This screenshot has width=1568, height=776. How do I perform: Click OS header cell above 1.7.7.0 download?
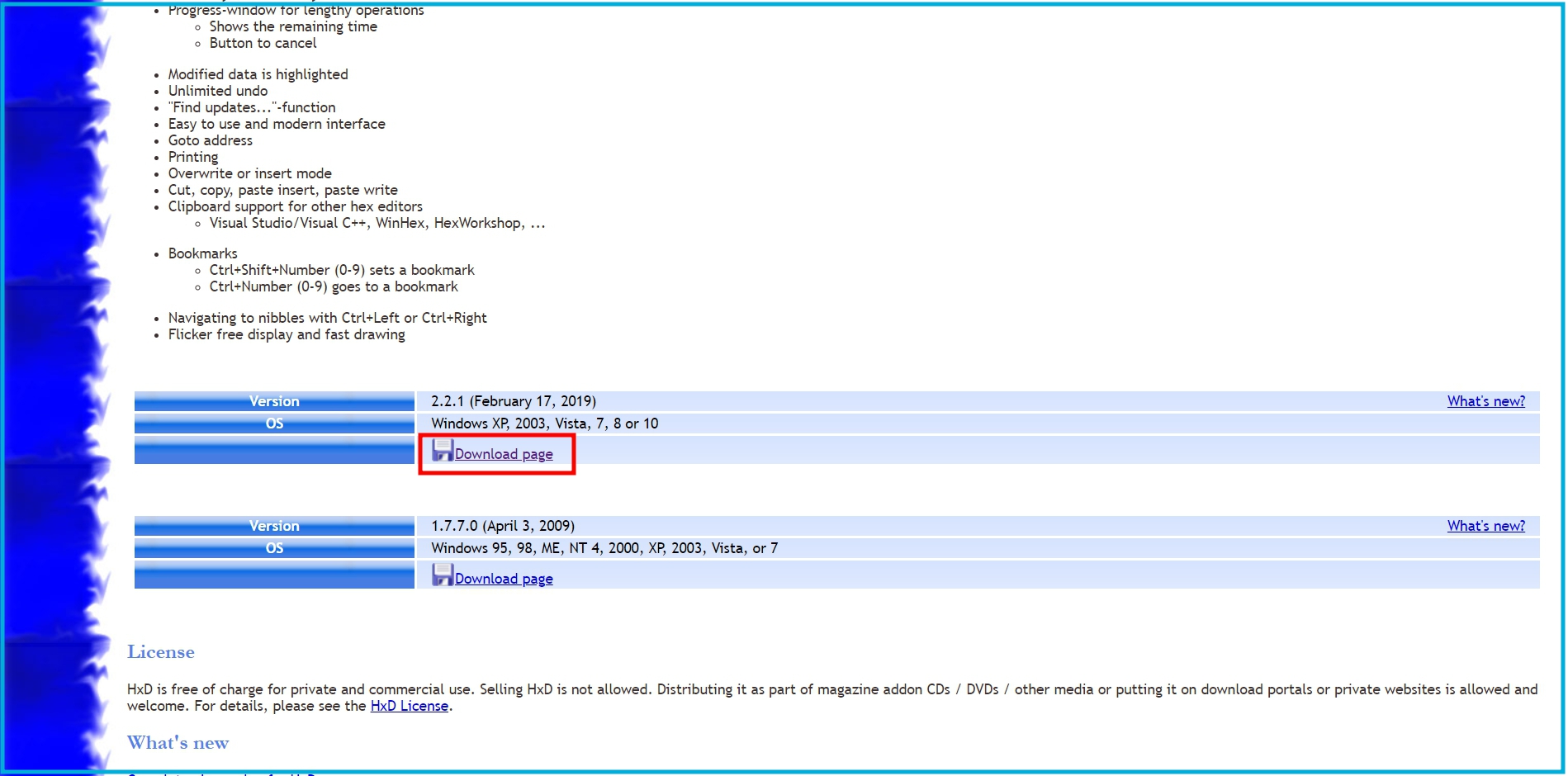274,548
